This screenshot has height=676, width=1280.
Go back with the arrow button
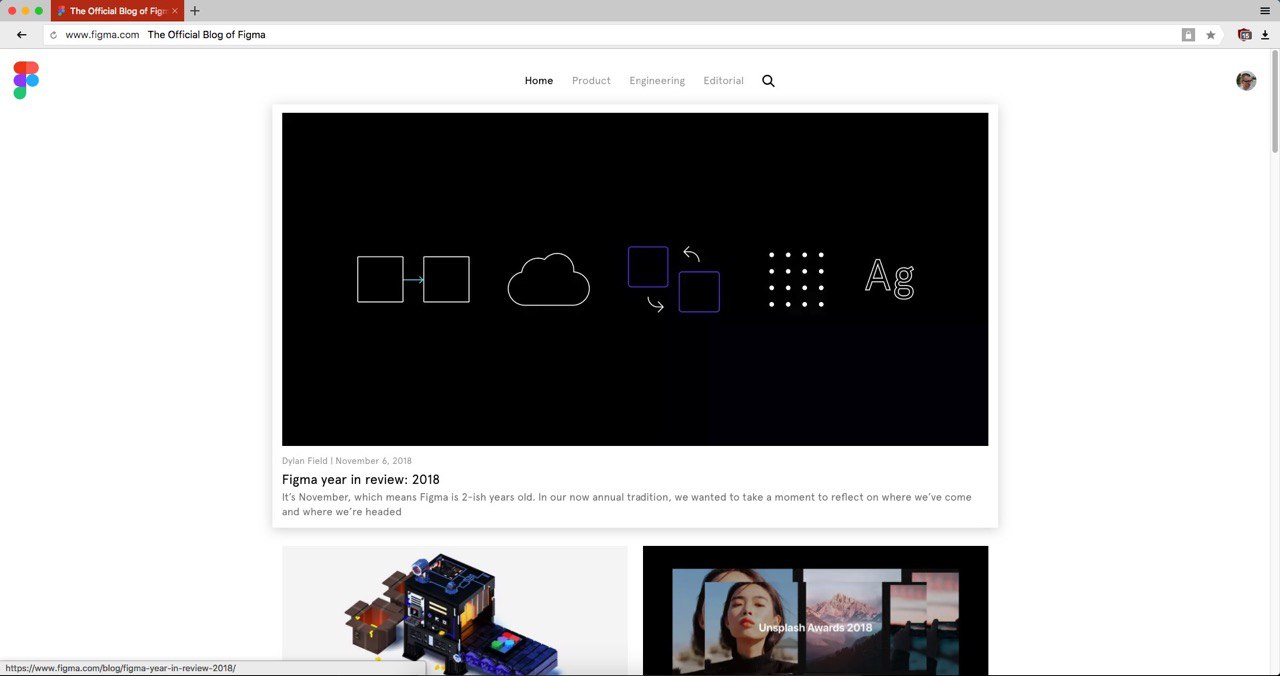click(22, 35)
